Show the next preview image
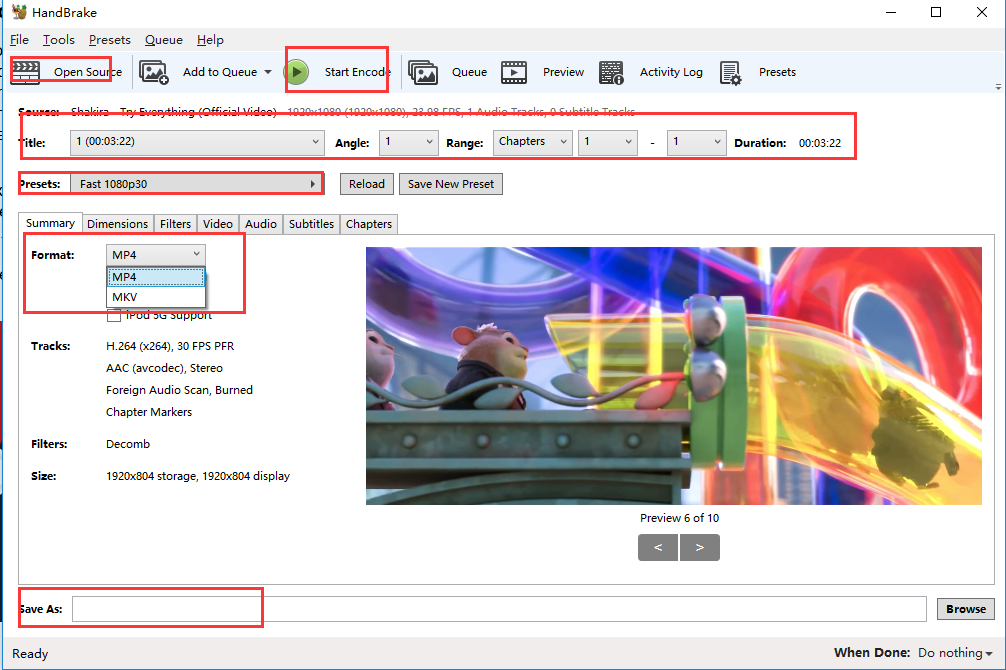 699,547
